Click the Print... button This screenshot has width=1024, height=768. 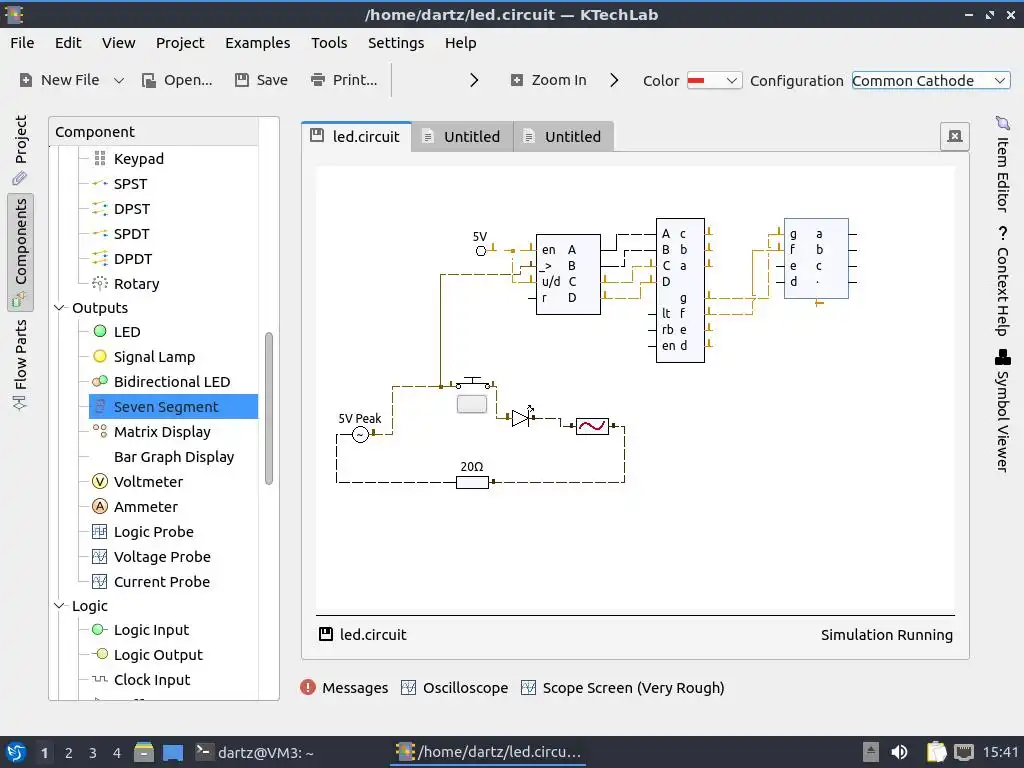click(344, 80)
